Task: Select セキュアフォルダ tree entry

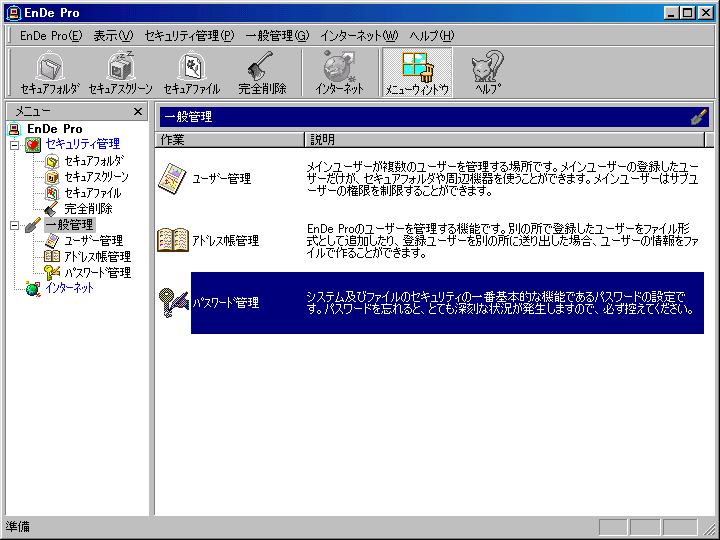Action: coord(94,161)
